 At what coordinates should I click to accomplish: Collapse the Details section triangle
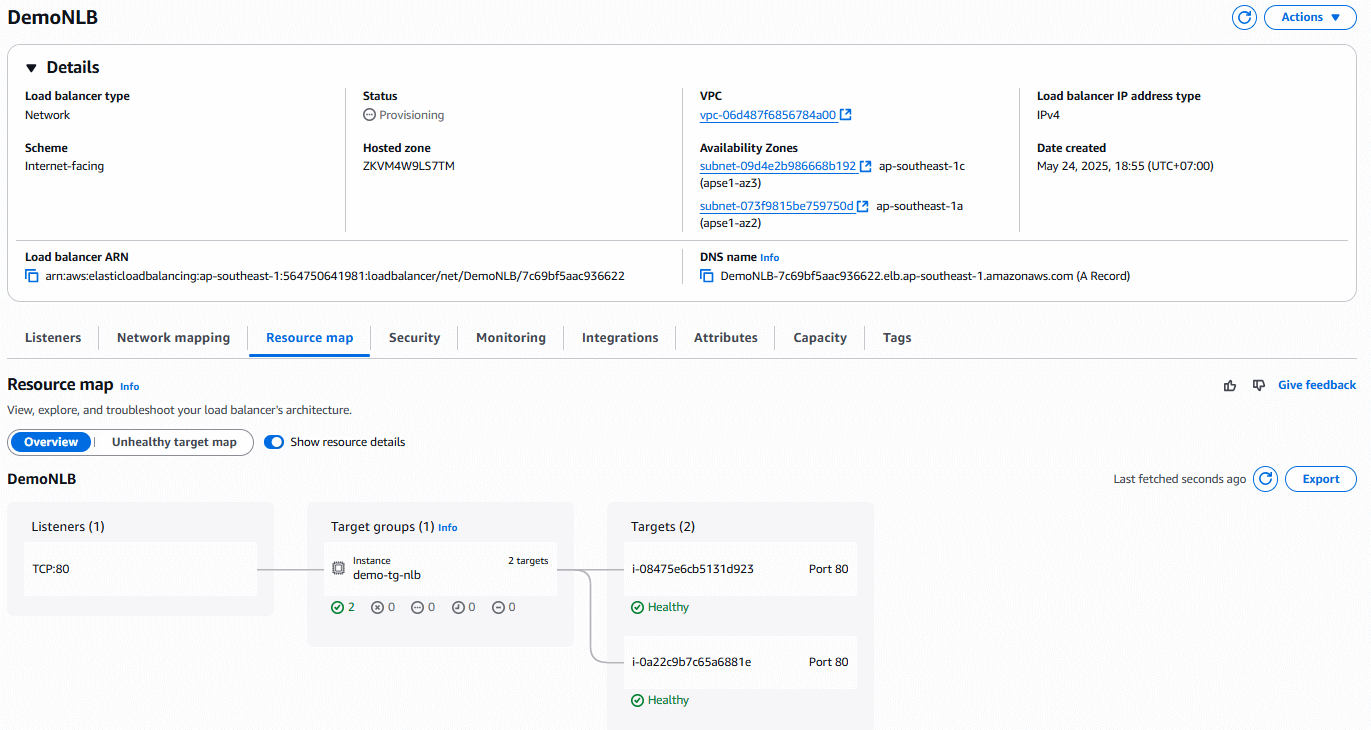point(31,68)
